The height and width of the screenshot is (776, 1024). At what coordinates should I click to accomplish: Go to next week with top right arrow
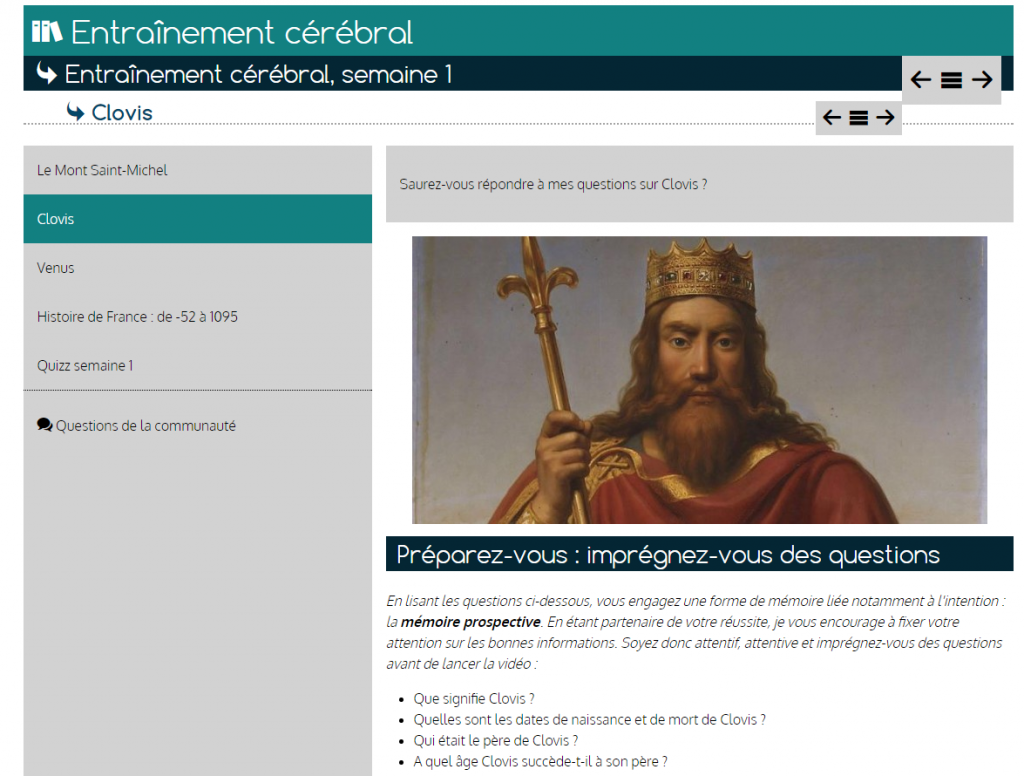[x=982, y=80]
